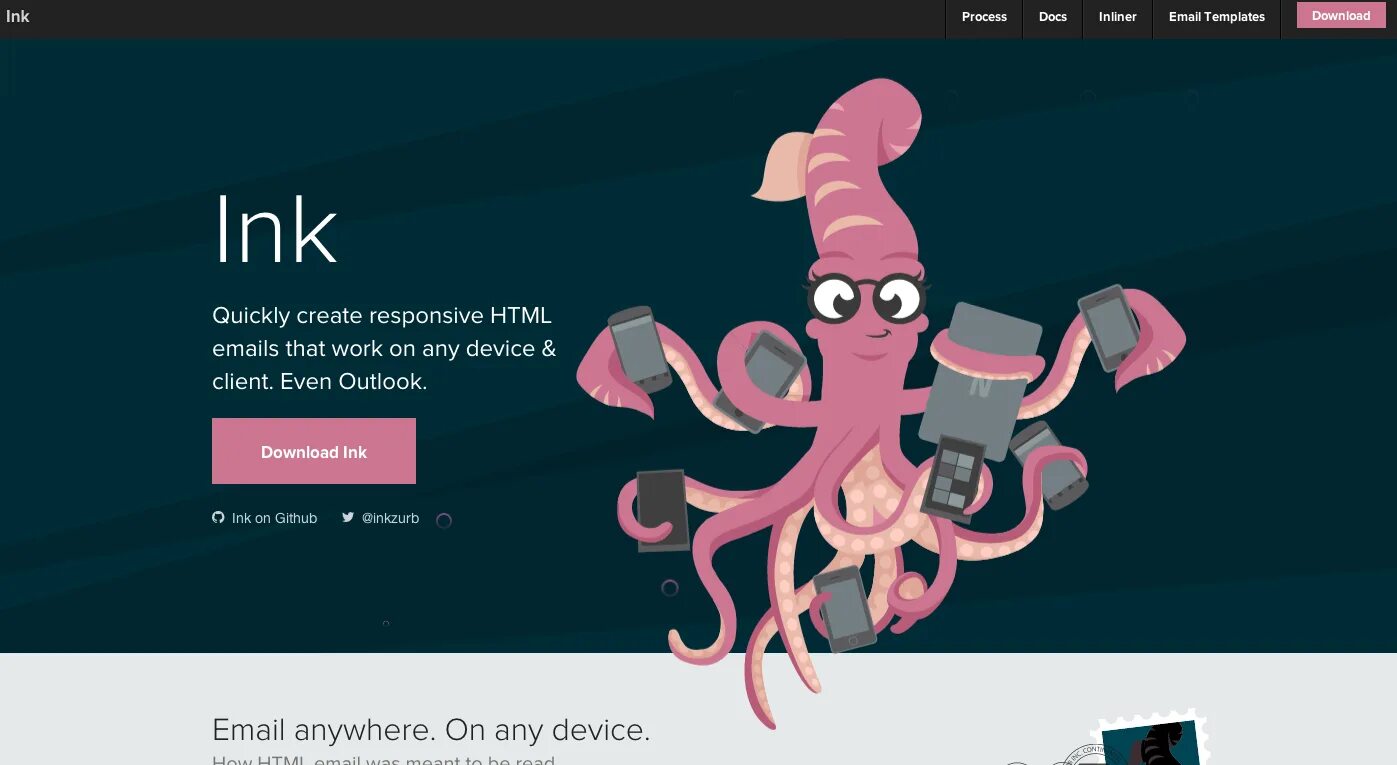Click the large Ink heading
Image resolution: width=1397 pixels, height=765 pixels.
click(275, 230)
